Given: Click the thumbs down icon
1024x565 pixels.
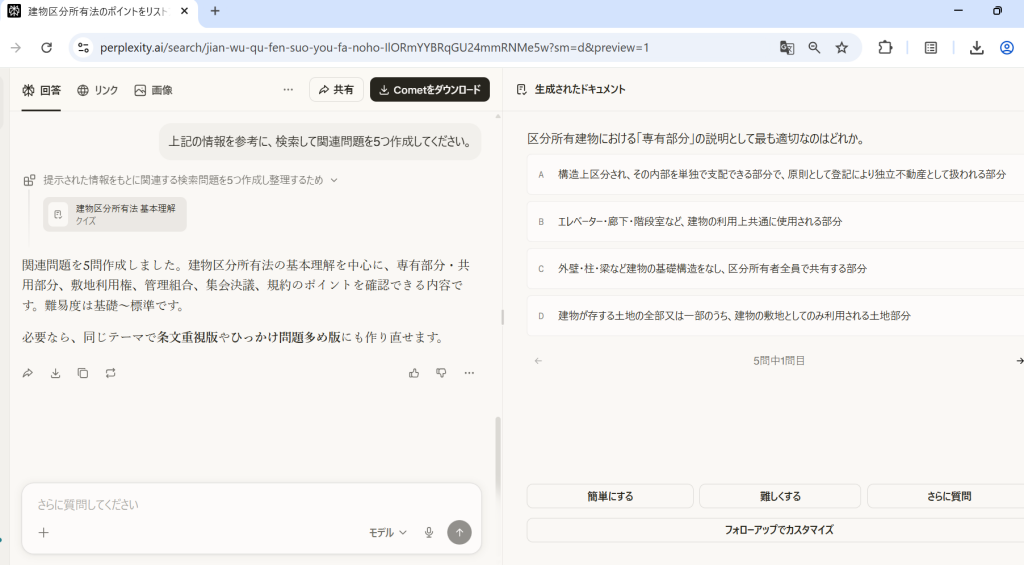Looking at the screenshot, I should pyautogui.click(x=441, y=373).
